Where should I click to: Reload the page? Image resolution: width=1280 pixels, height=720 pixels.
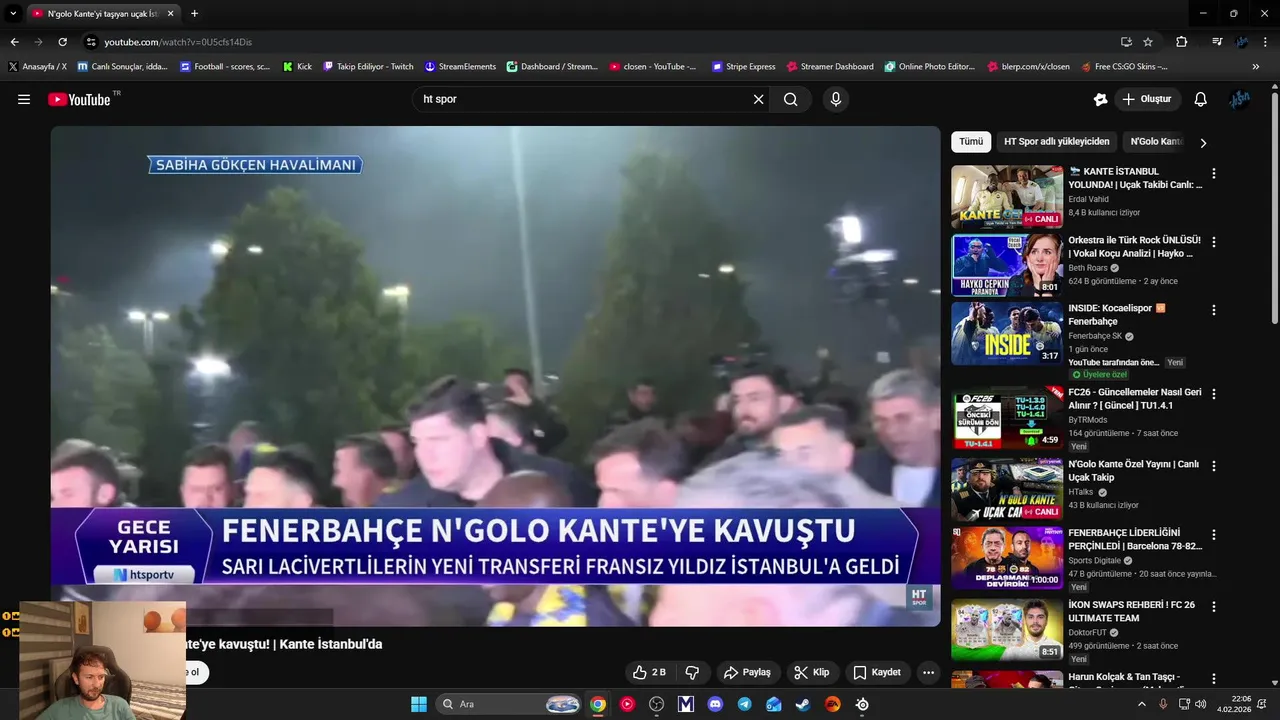(x=62, y=42)
